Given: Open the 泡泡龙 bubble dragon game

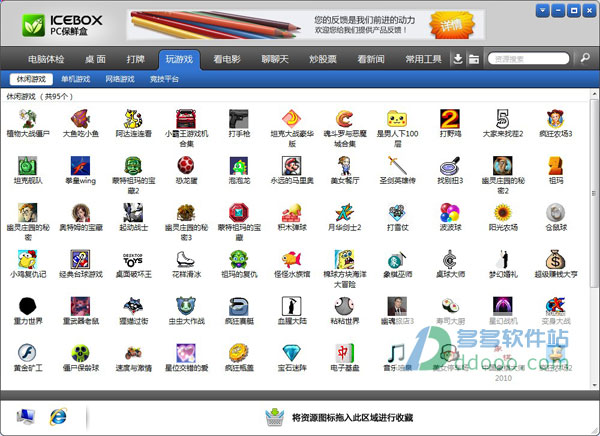Looking at the screenshot, I should tap(239, 166).
